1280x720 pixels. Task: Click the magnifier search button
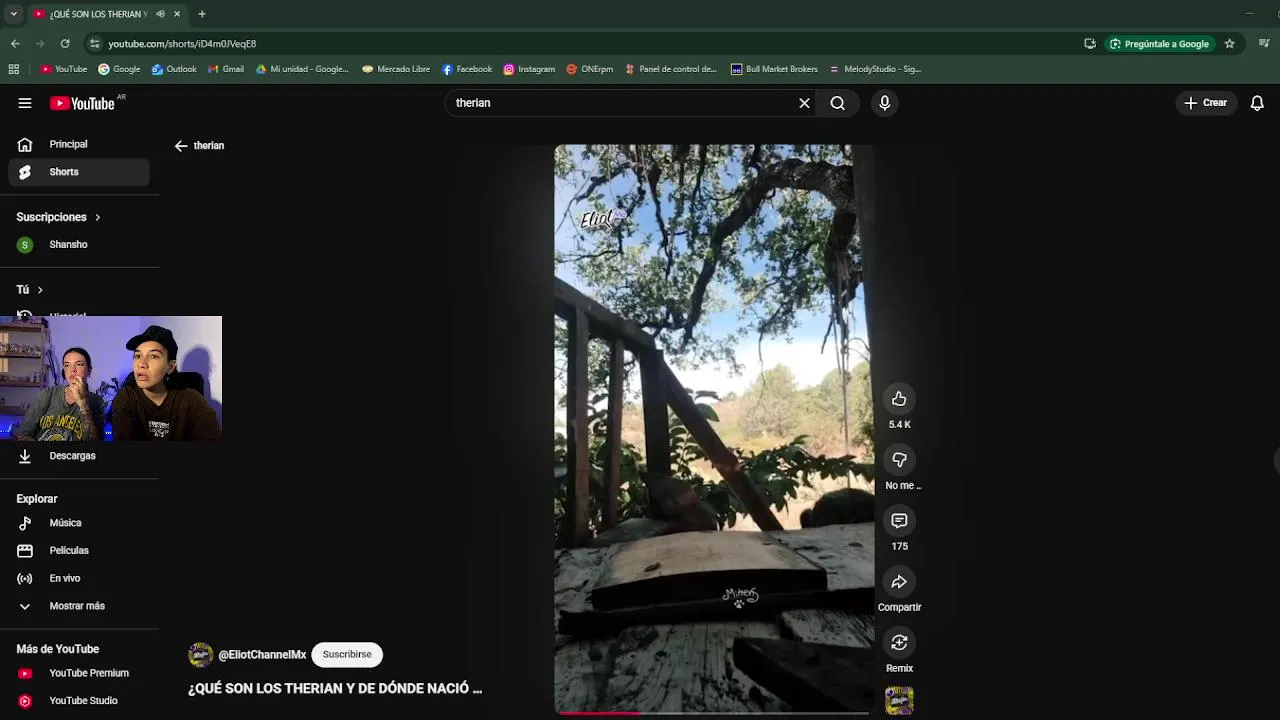pos(838,103)
